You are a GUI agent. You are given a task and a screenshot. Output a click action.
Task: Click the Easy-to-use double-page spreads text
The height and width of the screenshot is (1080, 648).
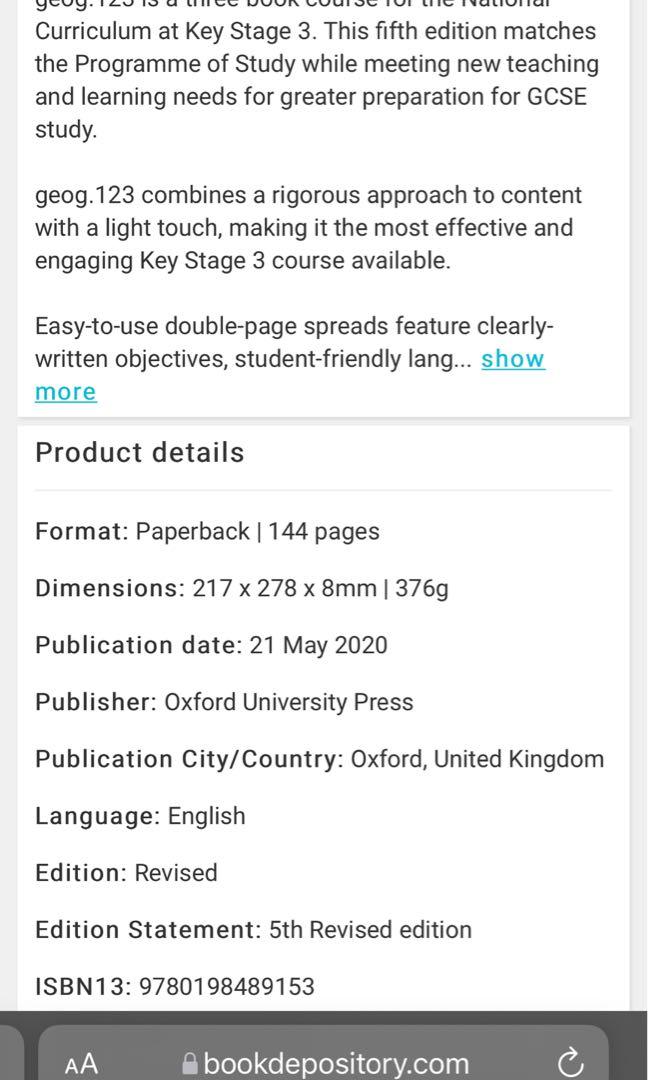pos(295,325)
